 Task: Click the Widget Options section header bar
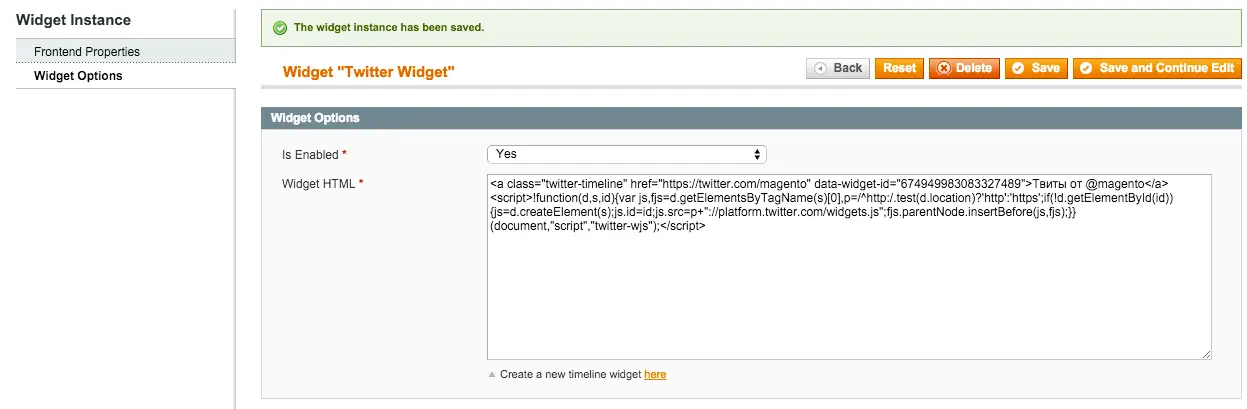(x=750, y=118)
